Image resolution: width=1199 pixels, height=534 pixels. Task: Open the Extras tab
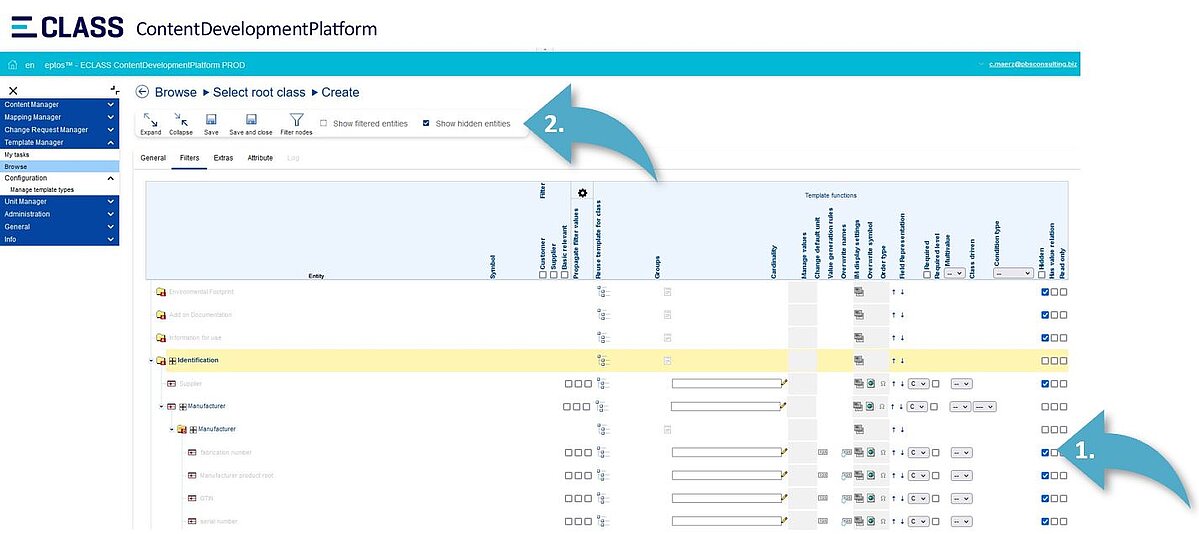(x=223, y=158)
